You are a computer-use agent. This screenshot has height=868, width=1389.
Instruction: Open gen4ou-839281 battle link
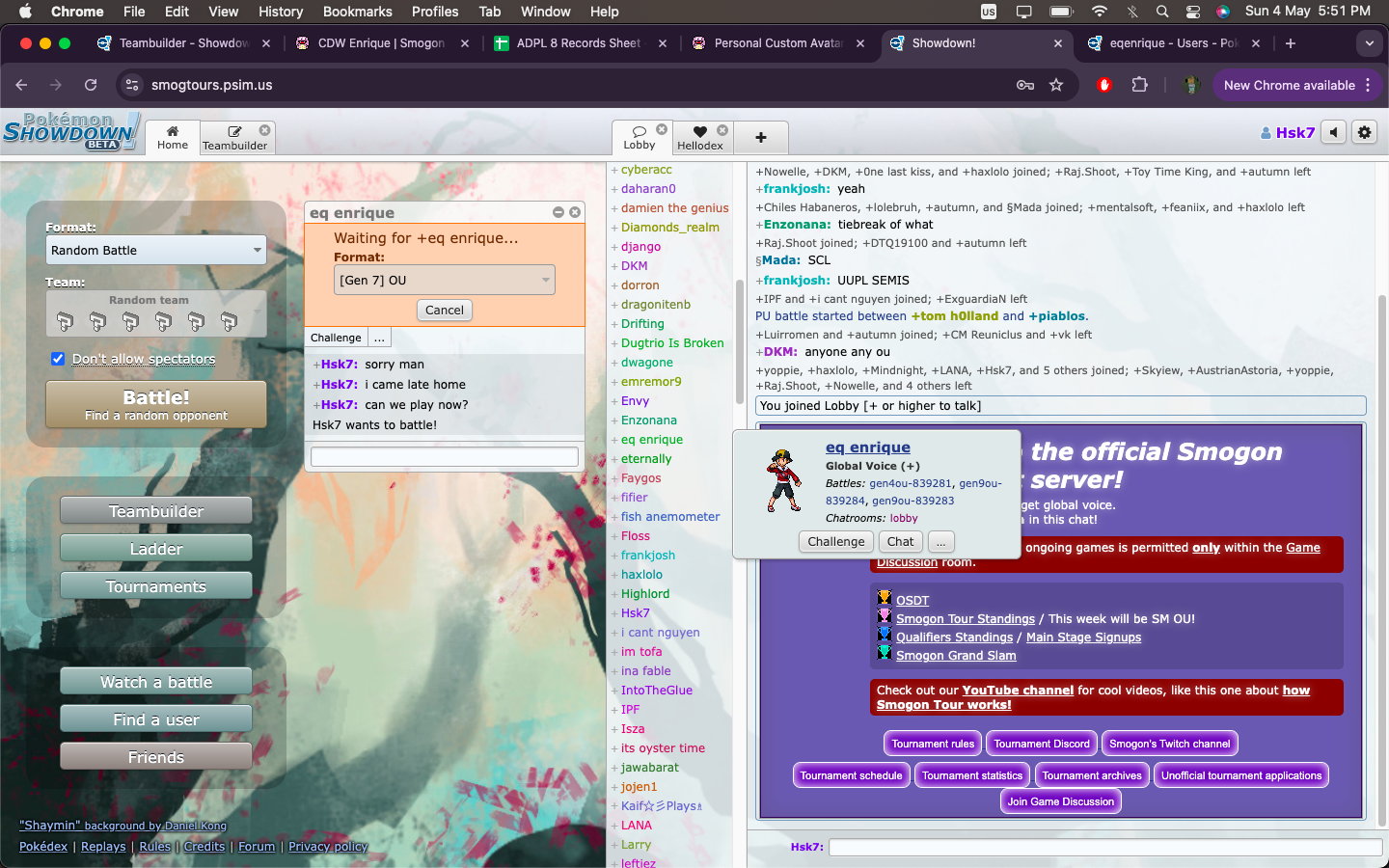click(x=911, y=483)
